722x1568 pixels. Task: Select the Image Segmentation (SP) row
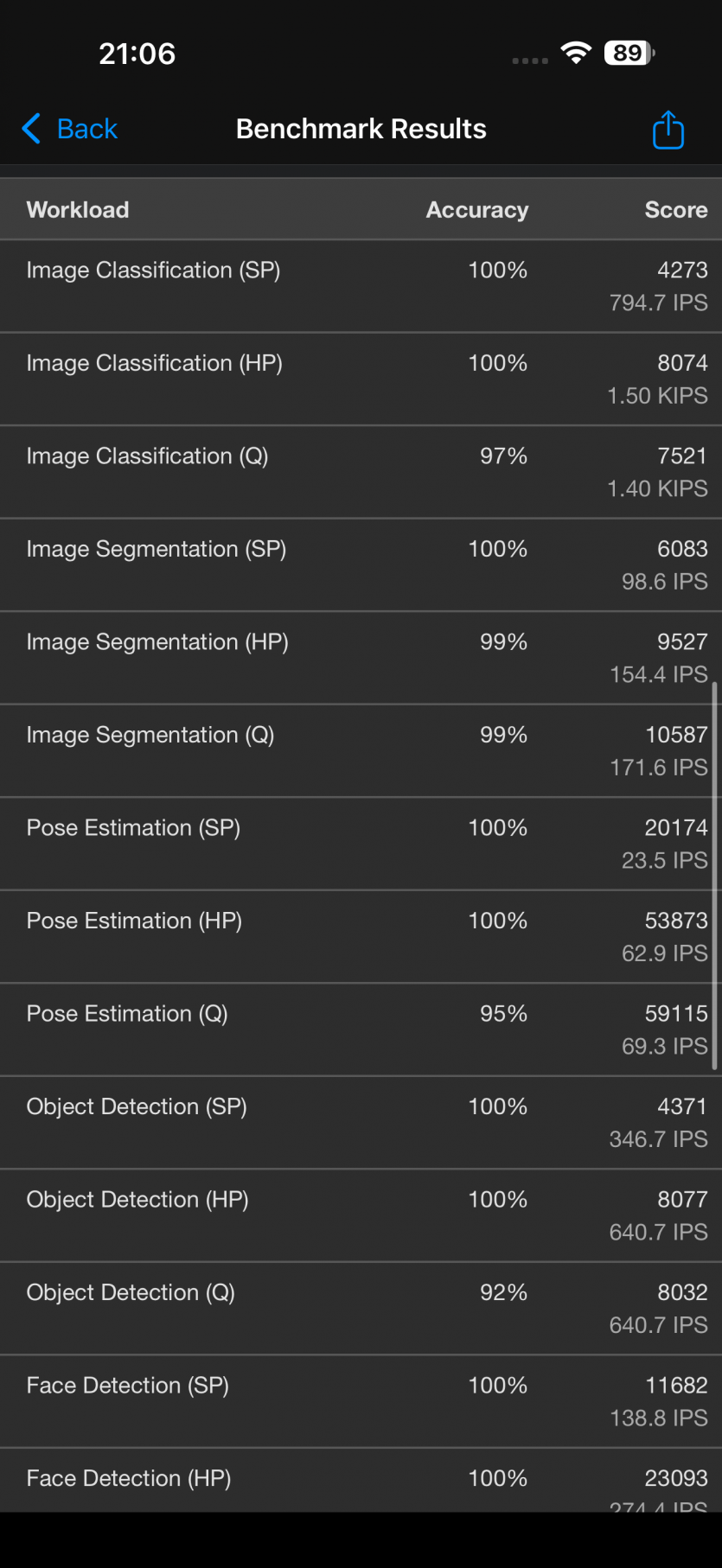point(361,564)
